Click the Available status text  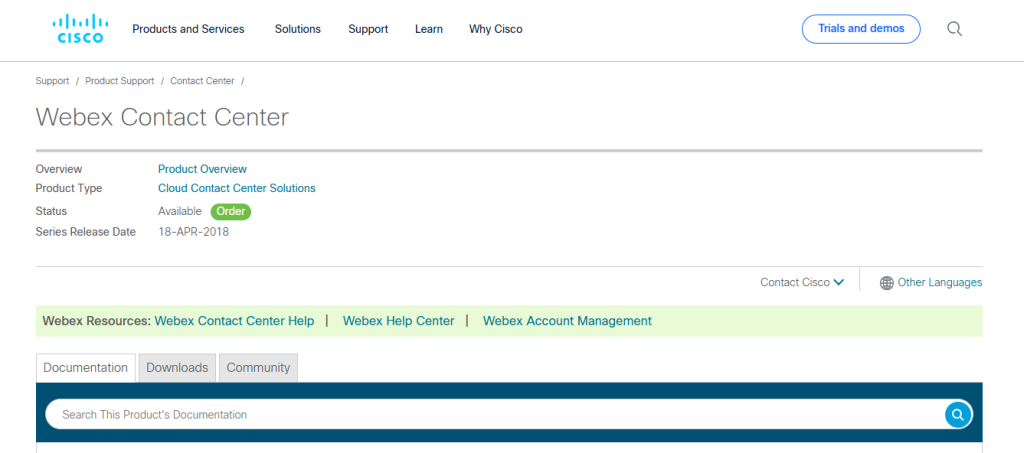[180, 211]
